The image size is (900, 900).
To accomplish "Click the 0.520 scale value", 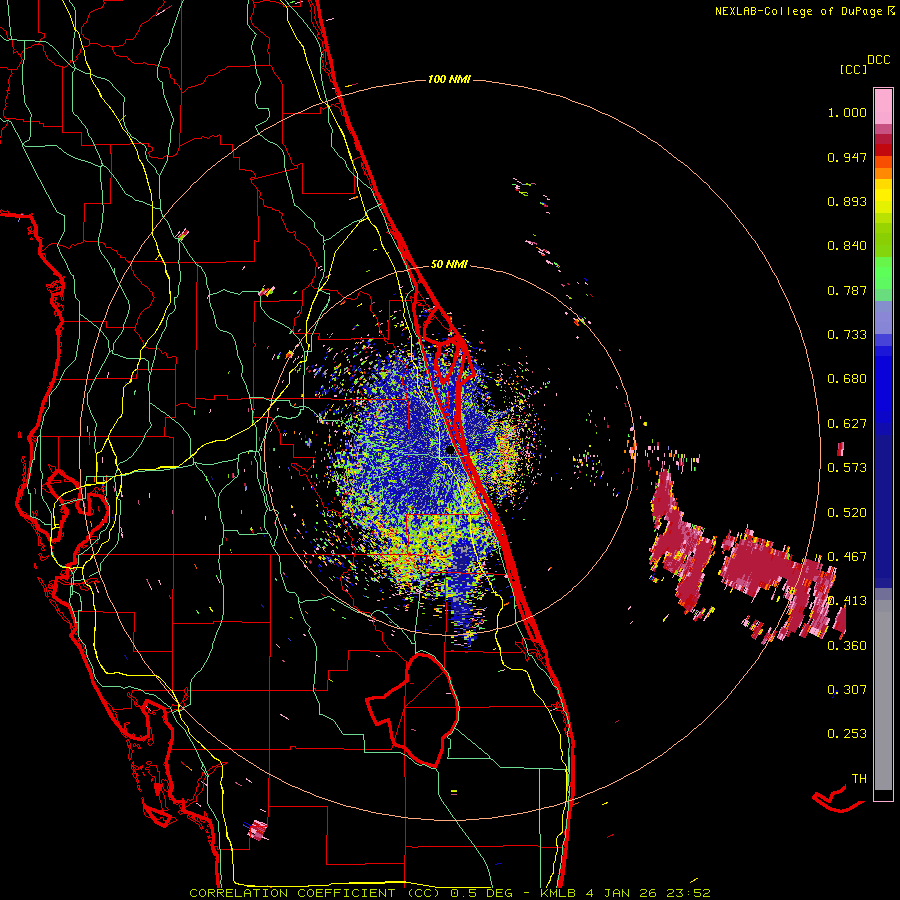I will pos(847,513).
